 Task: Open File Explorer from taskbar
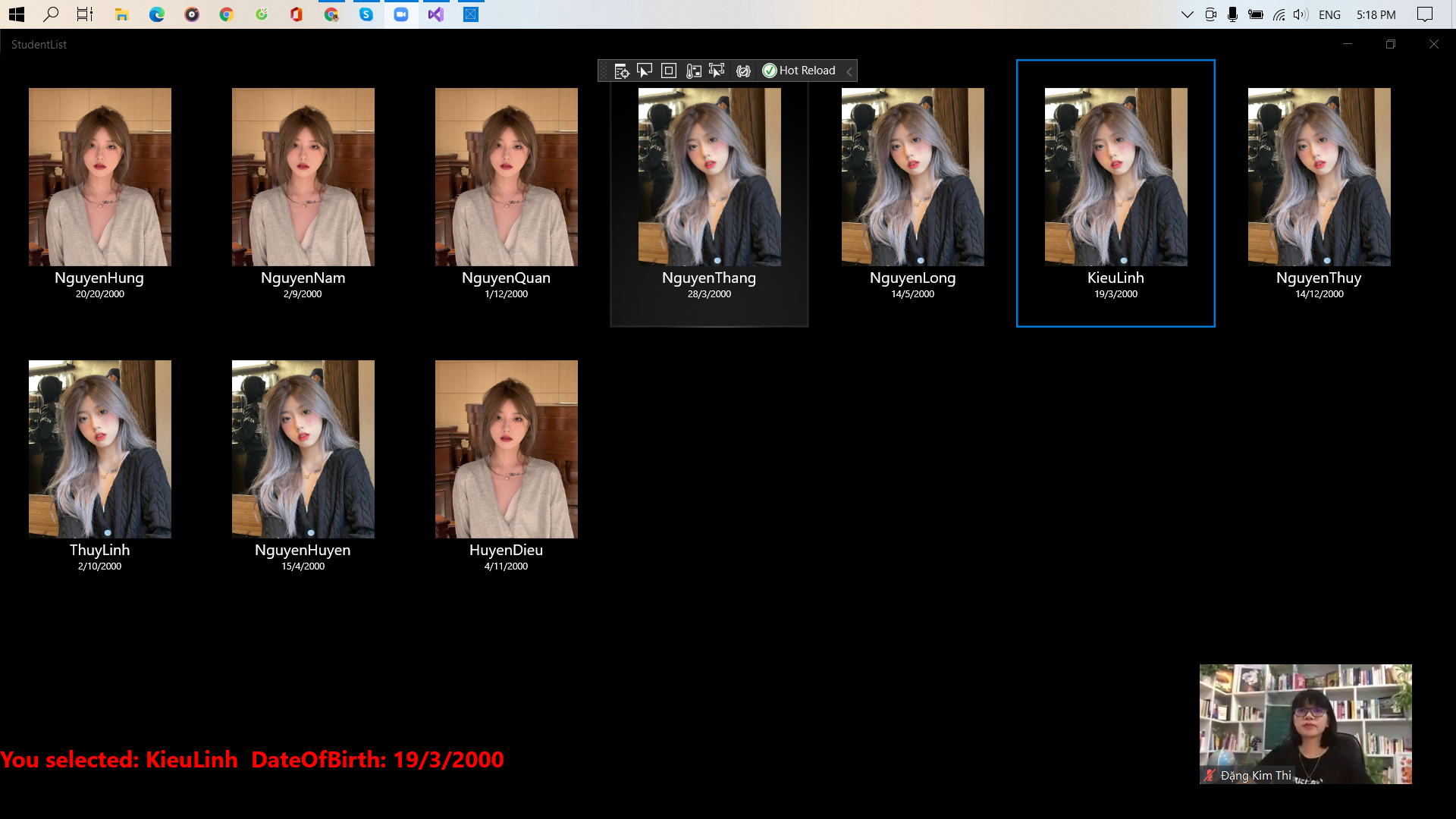(x=121, y=14)
